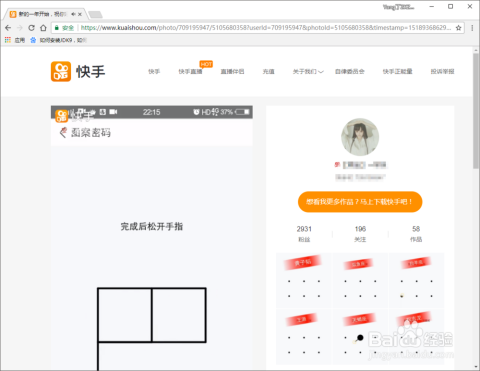Click the page vertical scrollbar thumb
The width and height of the screenshot is (480, 371).
[476, 111]
